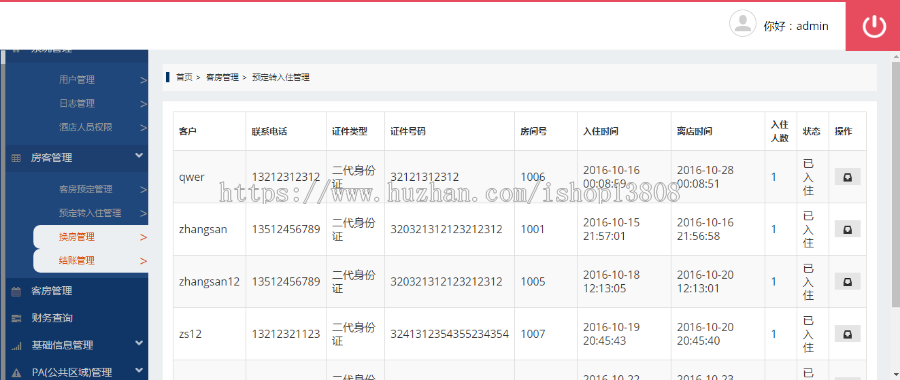Collapse the 房客管理 chevron
The image size is (900, 380).
(x=139, y=156)
